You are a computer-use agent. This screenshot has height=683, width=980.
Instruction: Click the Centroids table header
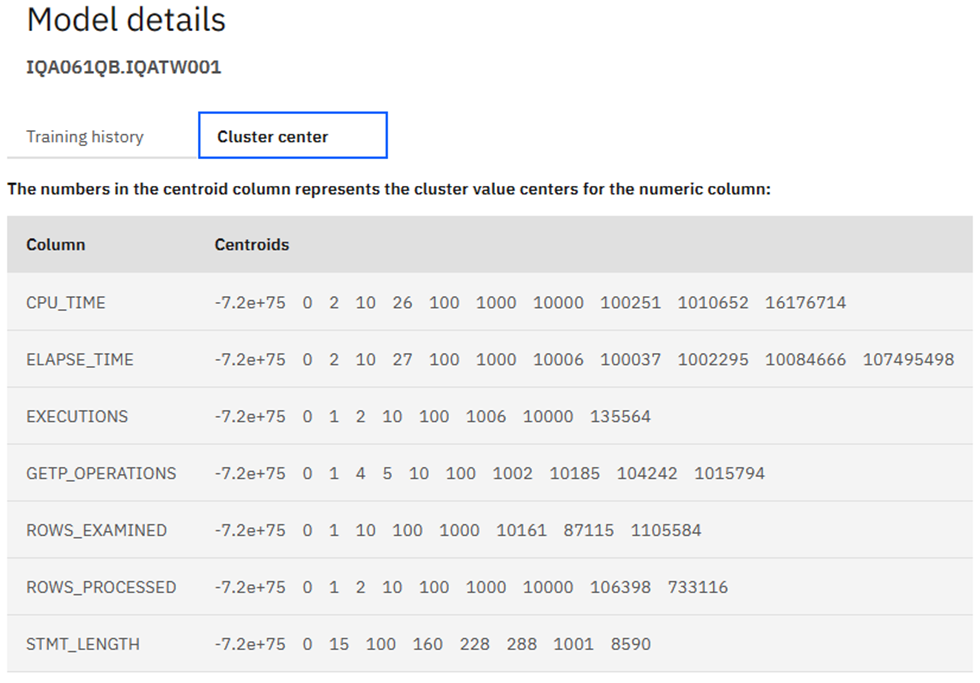(252, 245)
